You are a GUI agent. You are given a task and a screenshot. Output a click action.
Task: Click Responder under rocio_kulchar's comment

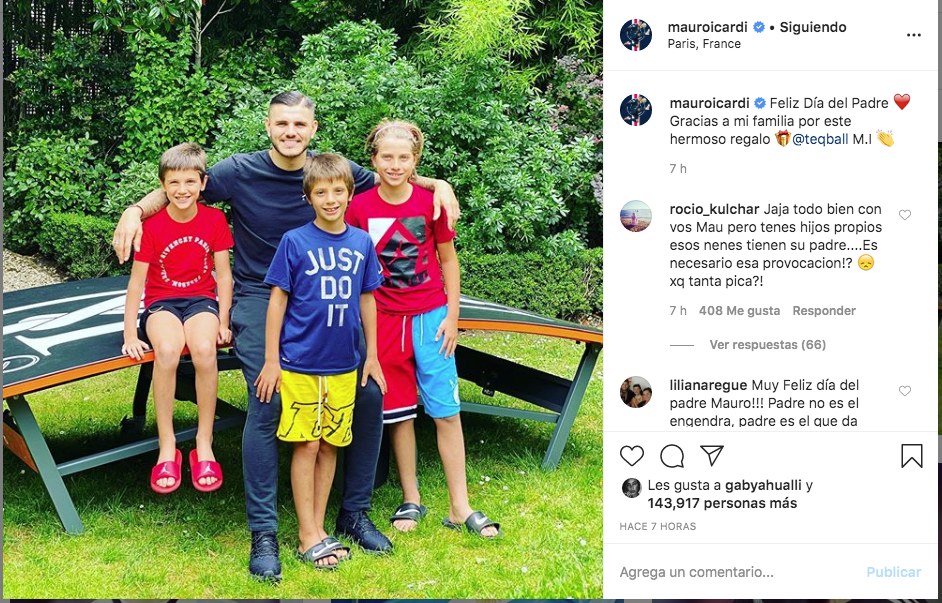tap(824, 311)
